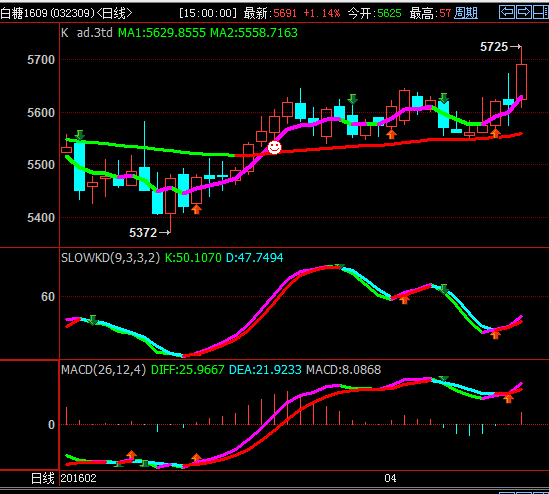
Task: Click the 04 month axis marker
Action: pyautogui.click(x=390, y=478)
